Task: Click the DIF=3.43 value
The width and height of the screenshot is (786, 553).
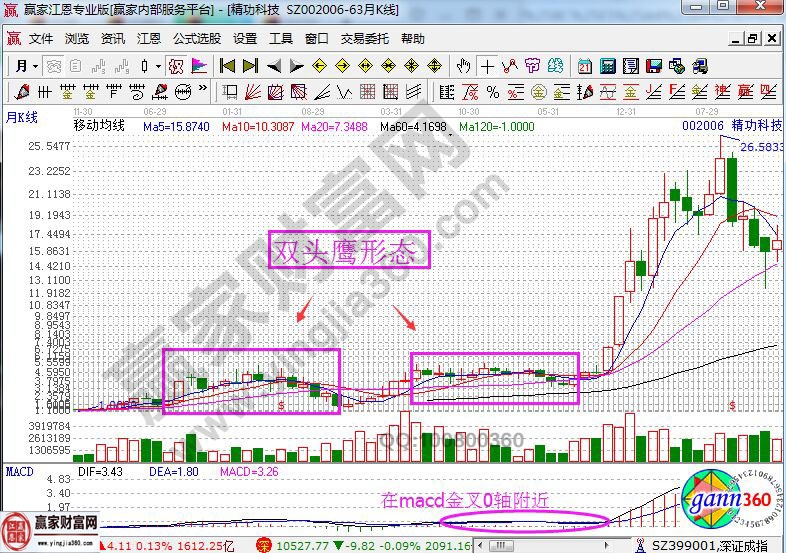Action: click(100, 472)
